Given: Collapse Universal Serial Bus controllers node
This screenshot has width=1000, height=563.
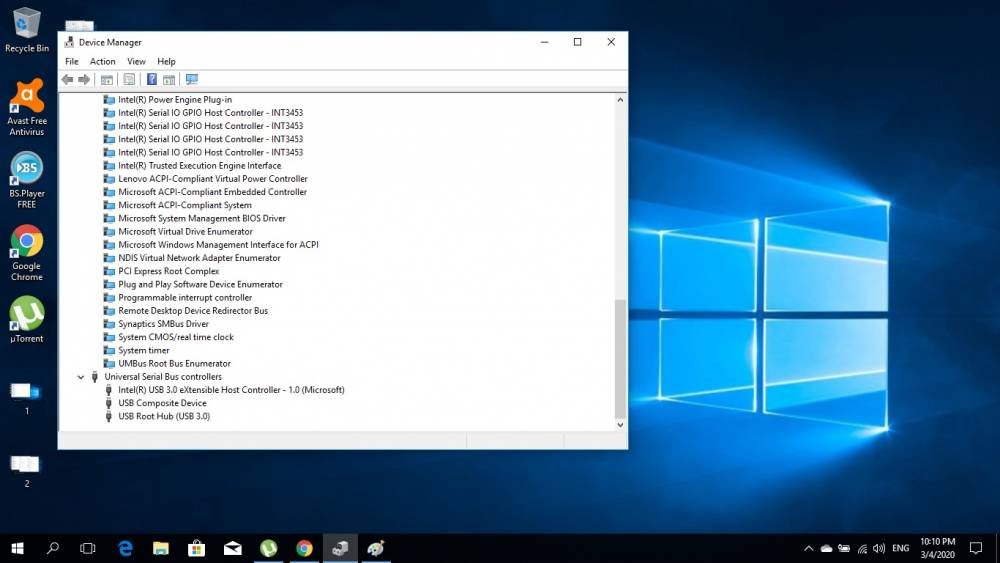Looking at the screenshot, I should coord(81,377).
